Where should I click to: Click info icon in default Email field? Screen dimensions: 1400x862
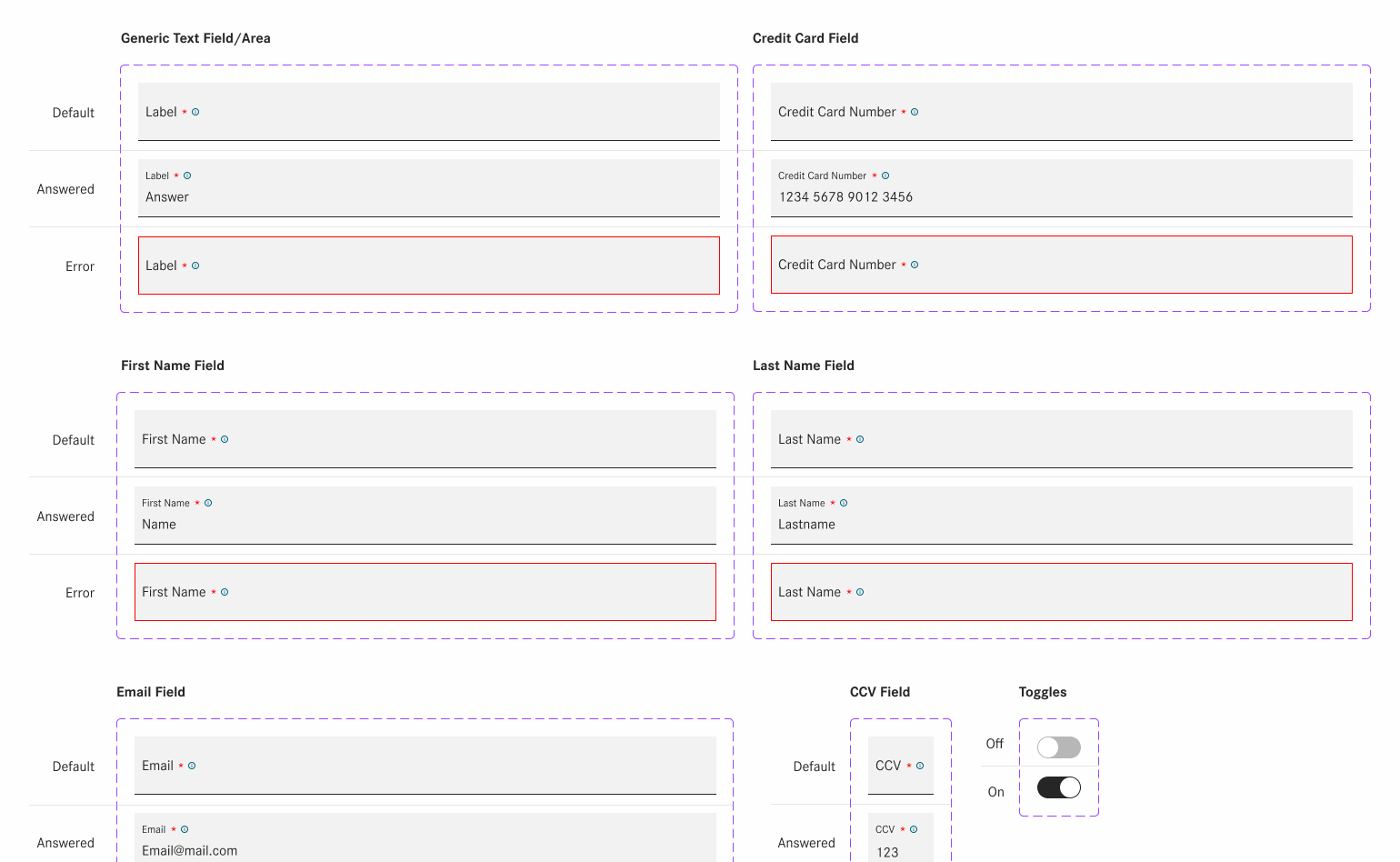click(192, 766)
